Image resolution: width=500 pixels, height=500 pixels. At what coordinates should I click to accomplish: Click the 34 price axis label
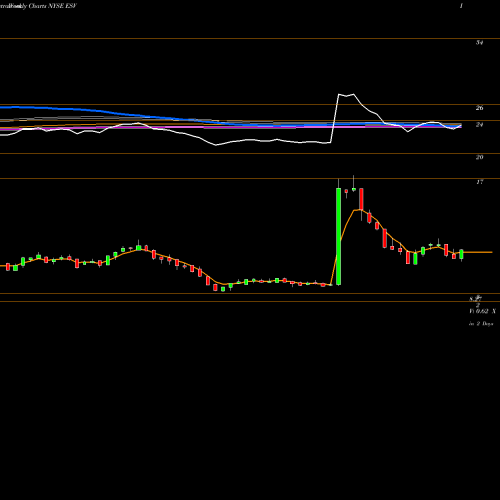(479, 42)
